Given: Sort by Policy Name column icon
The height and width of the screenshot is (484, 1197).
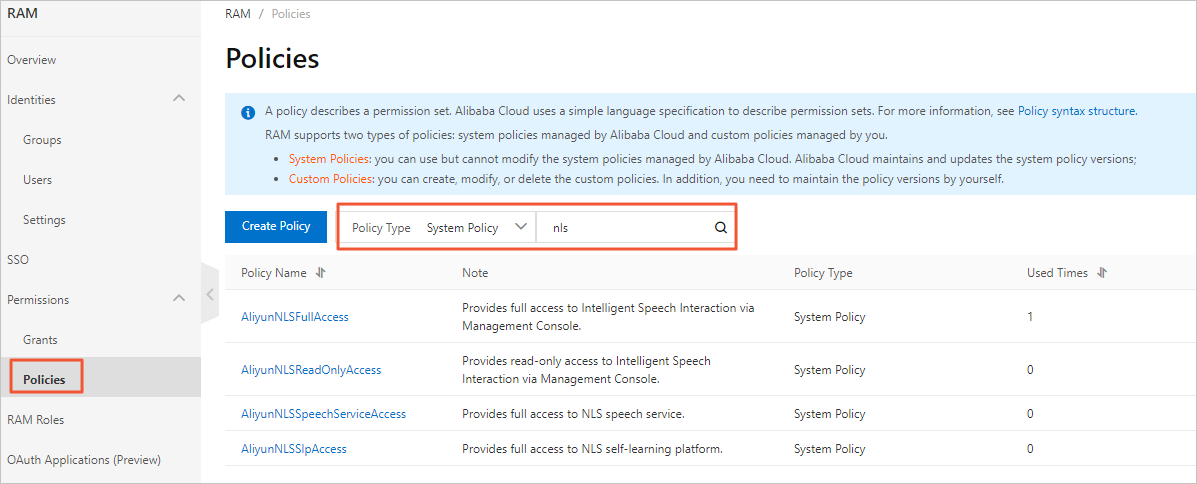Looking at the screenshot, I should coord(321,273).
